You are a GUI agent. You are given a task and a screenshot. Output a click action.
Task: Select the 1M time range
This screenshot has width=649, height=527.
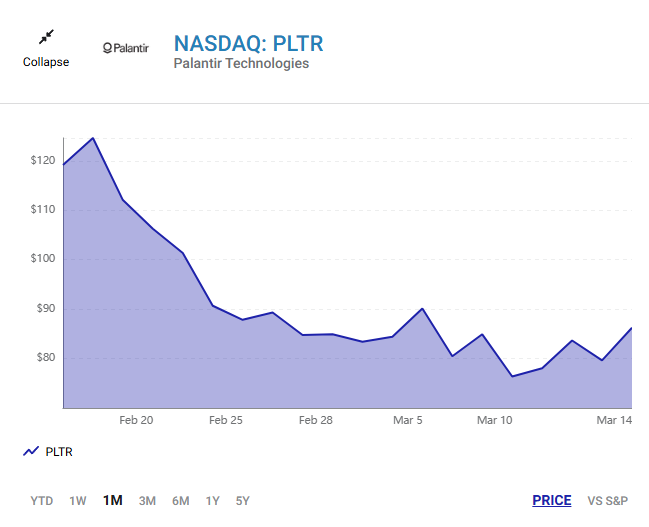pos(112,501)
